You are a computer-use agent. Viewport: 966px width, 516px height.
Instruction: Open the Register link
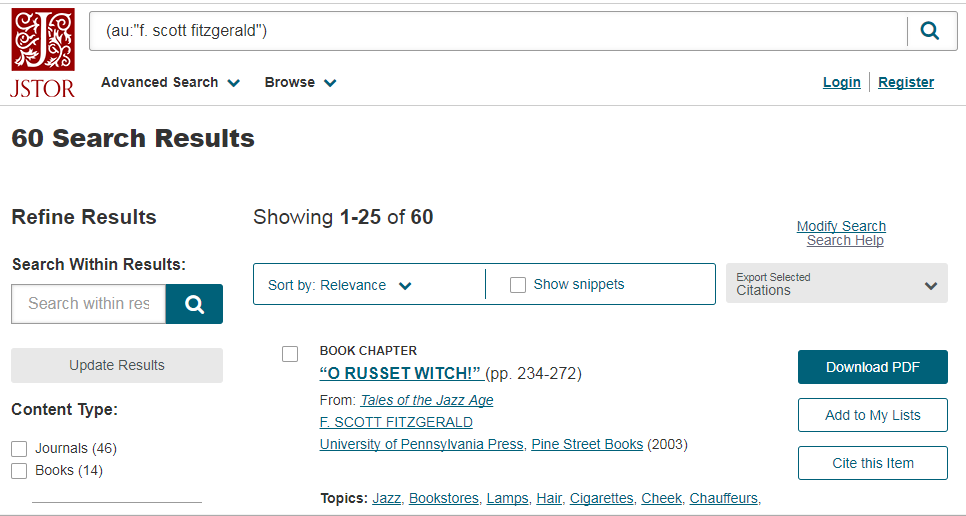906,82
